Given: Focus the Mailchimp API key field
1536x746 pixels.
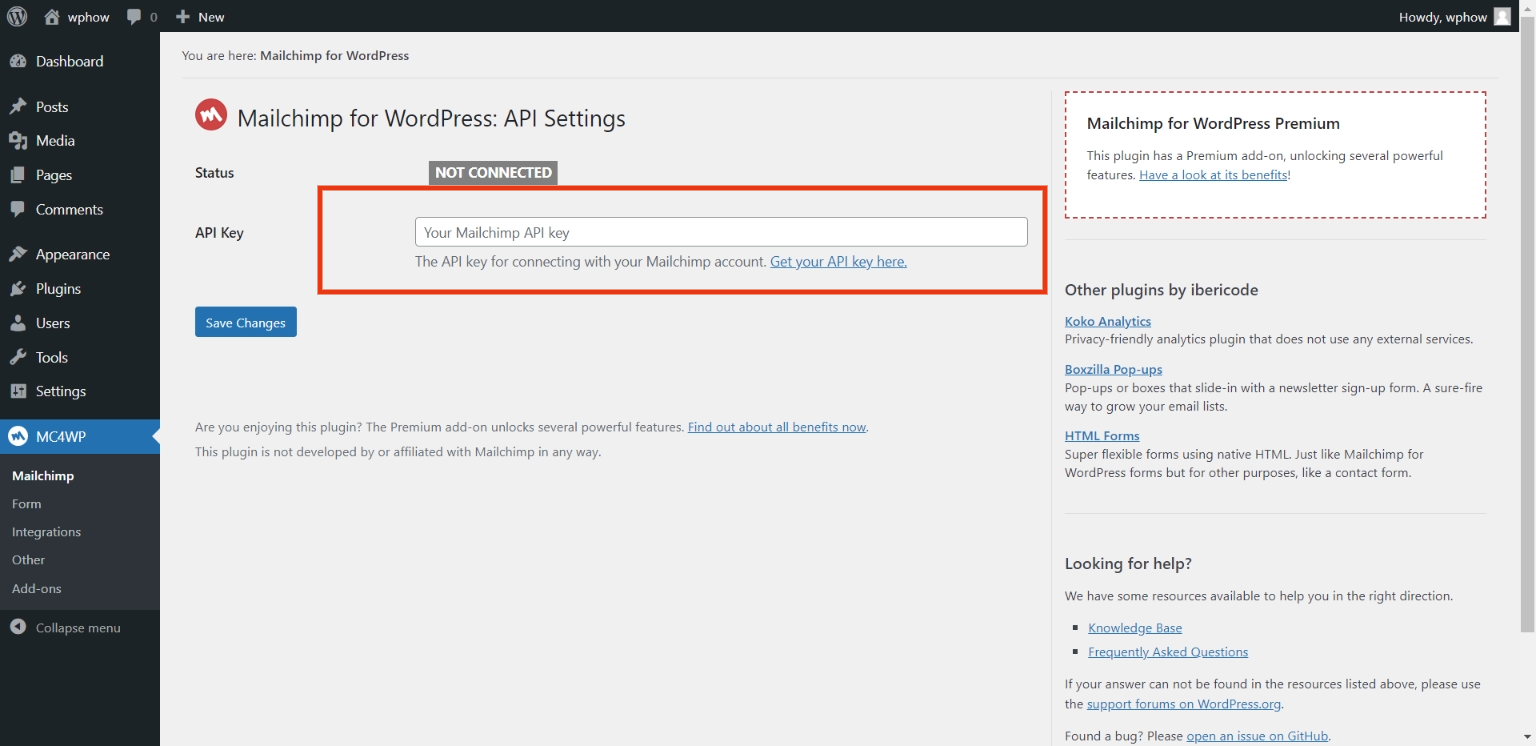Looking at the screenshot, I should coord(721,232).
